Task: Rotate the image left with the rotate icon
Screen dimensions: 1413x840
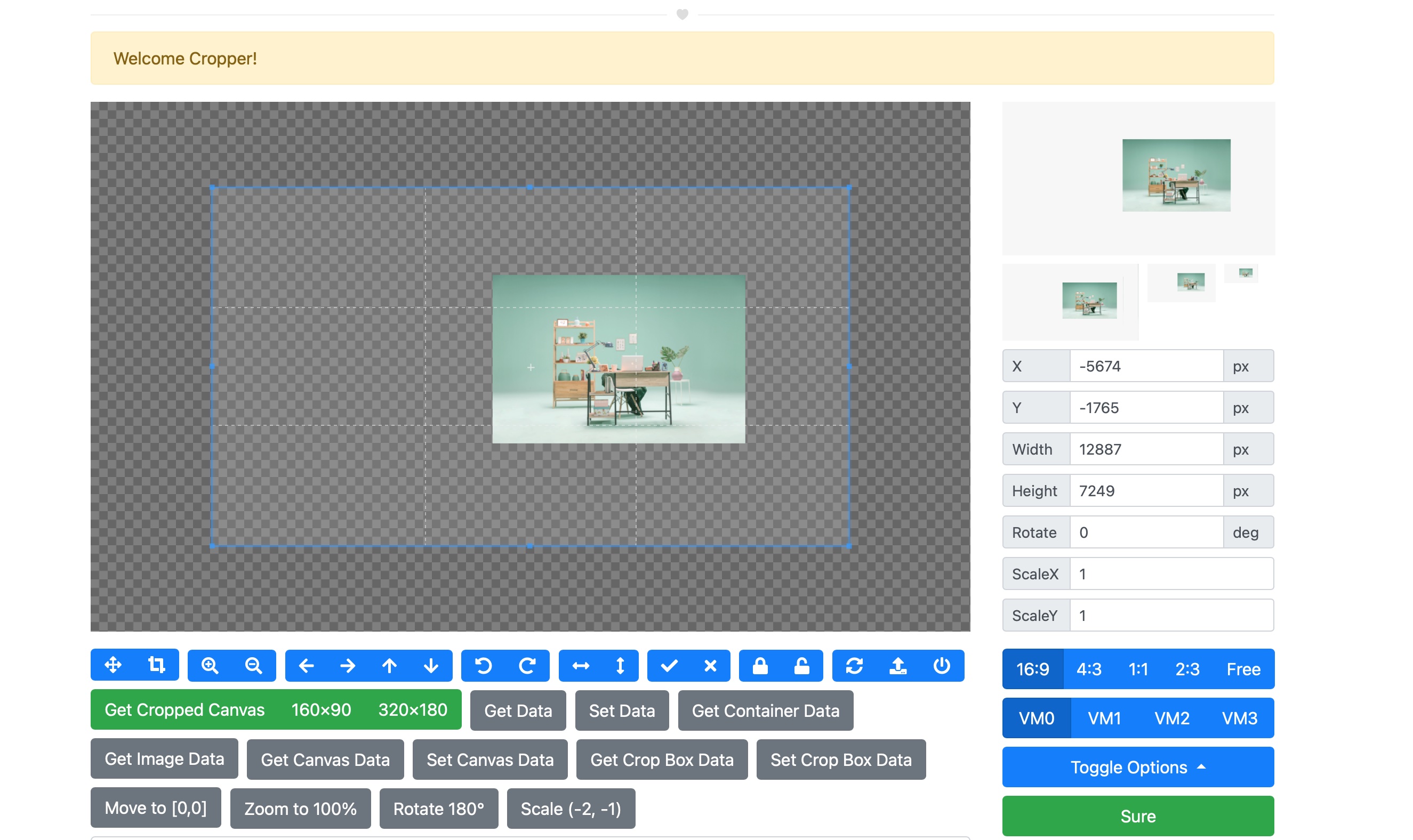Action: (483, 665)
